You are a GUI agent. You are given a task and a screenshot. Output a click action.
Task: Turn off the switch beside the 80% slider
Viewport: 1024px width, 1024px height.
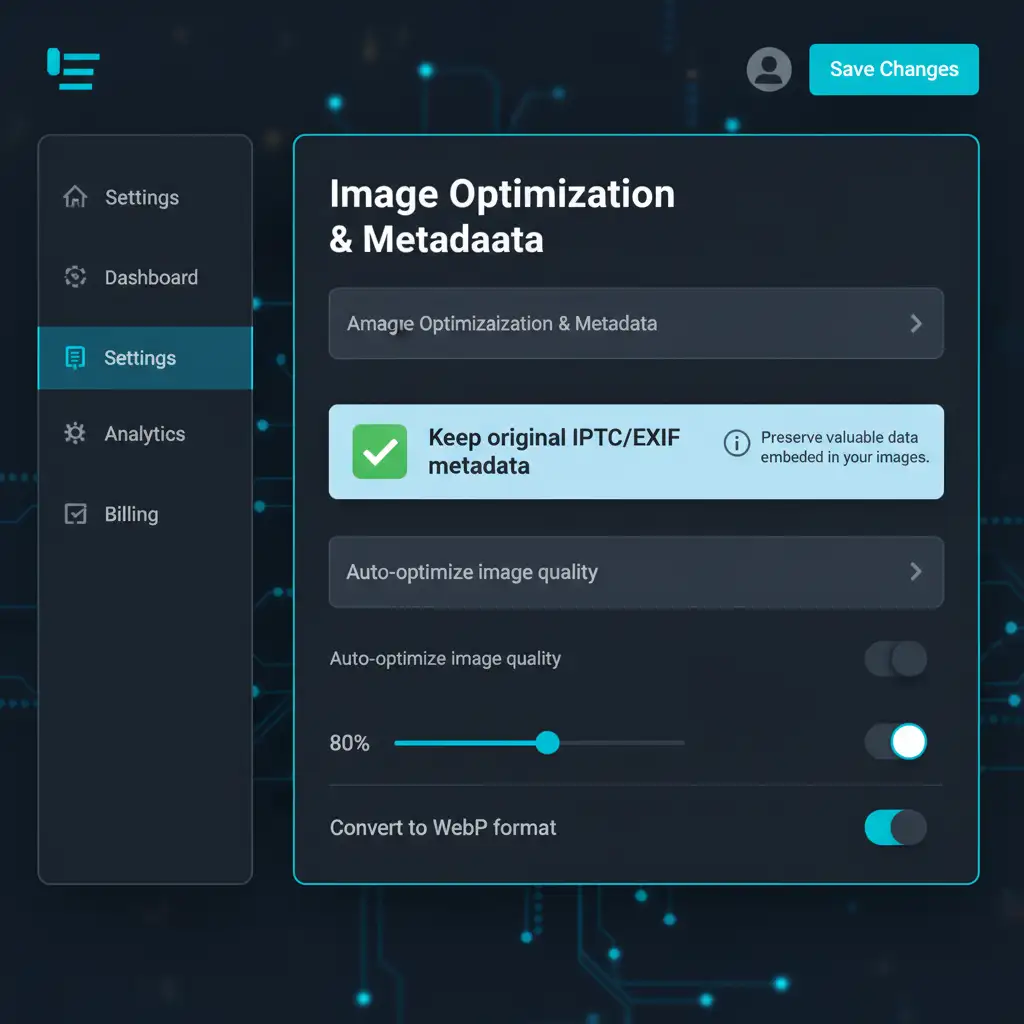[895, 742]
